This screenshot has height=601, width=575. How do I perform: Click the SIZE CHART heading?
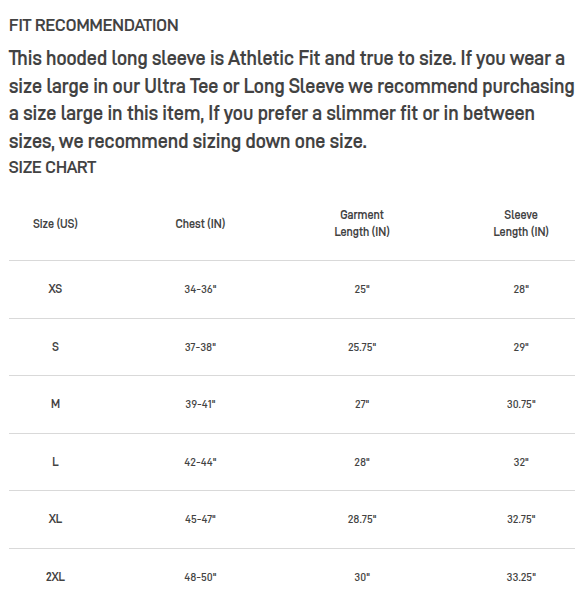[x=53, y=167]
